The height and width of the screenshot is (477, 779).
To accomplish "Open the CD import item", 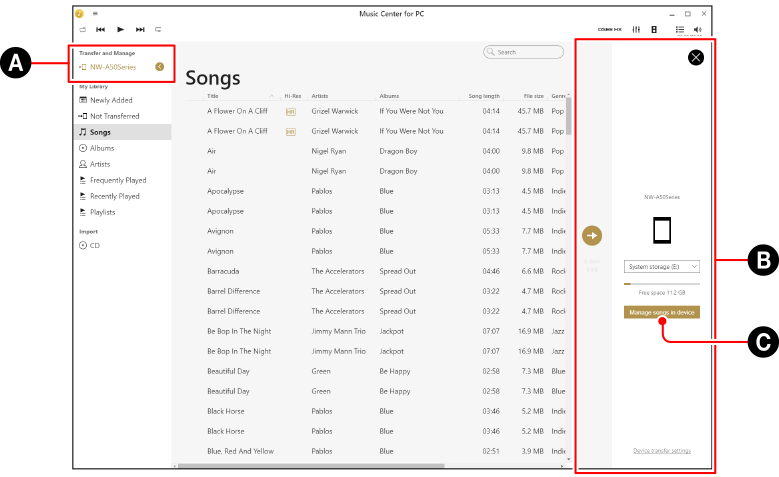I will [x=95, y=245].
